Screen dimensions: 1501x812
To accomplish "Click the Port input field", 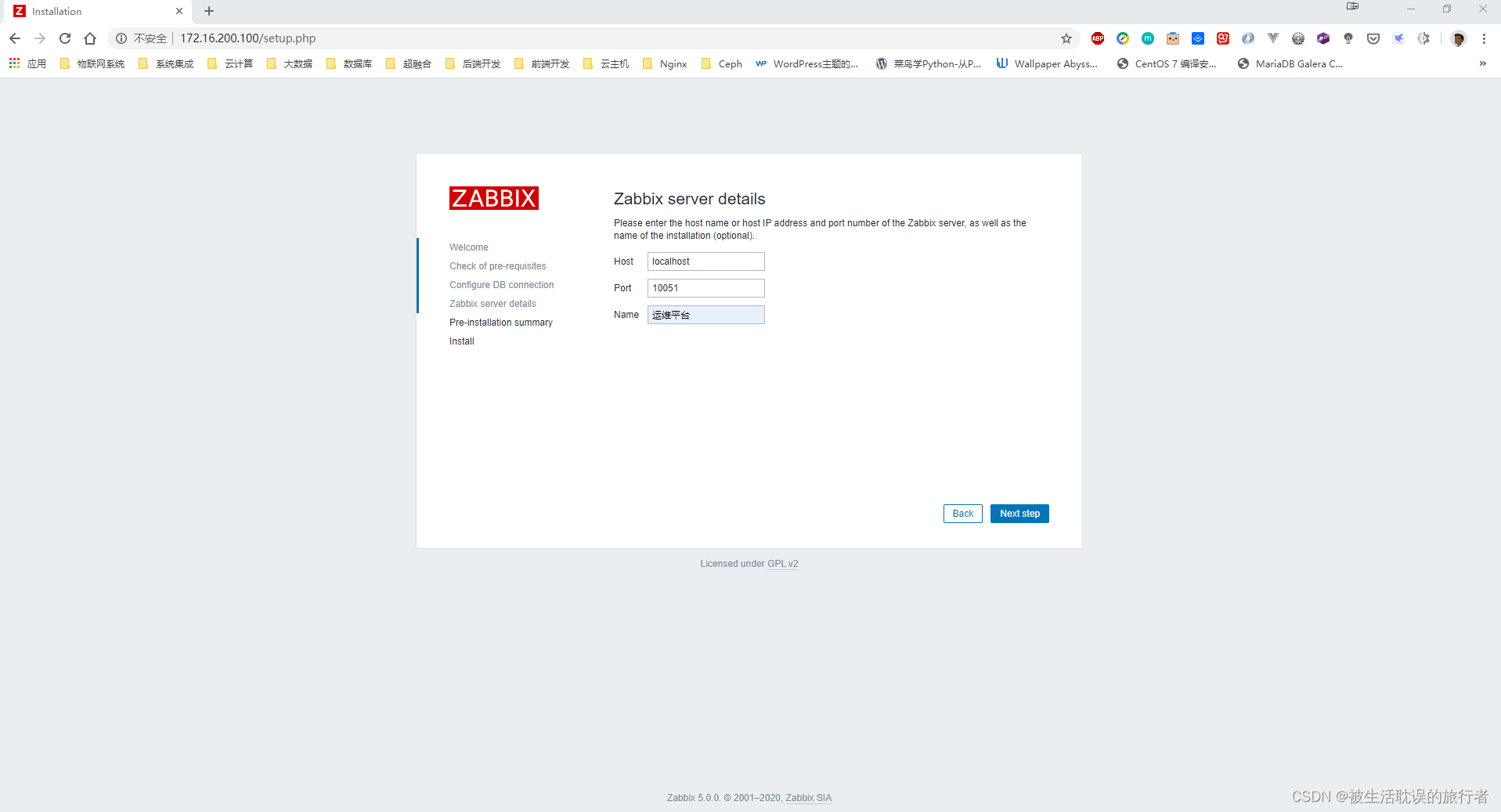I will [705, 288].
